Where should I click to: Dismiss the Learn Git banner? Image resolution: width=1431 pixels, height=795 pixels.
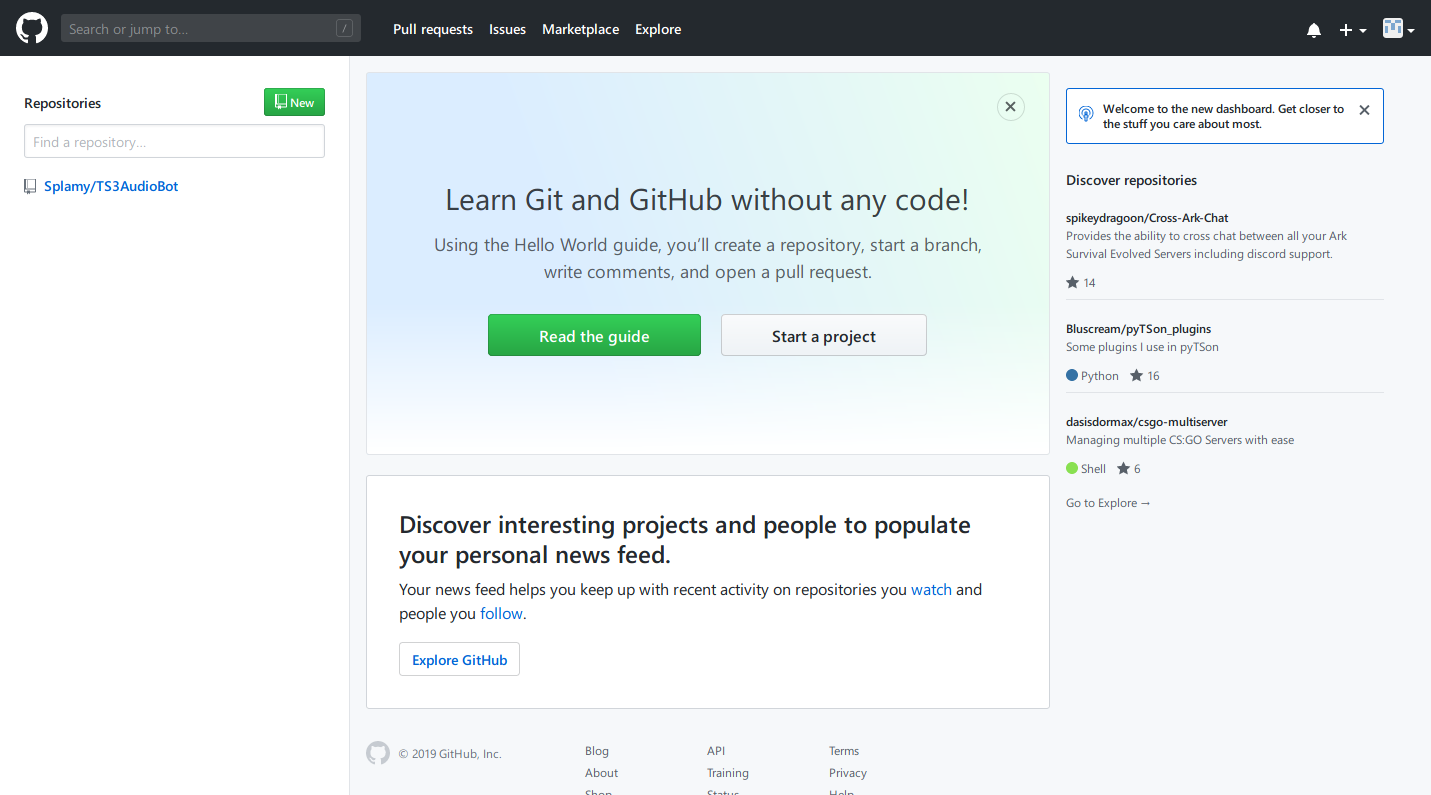coord(1010,107)
